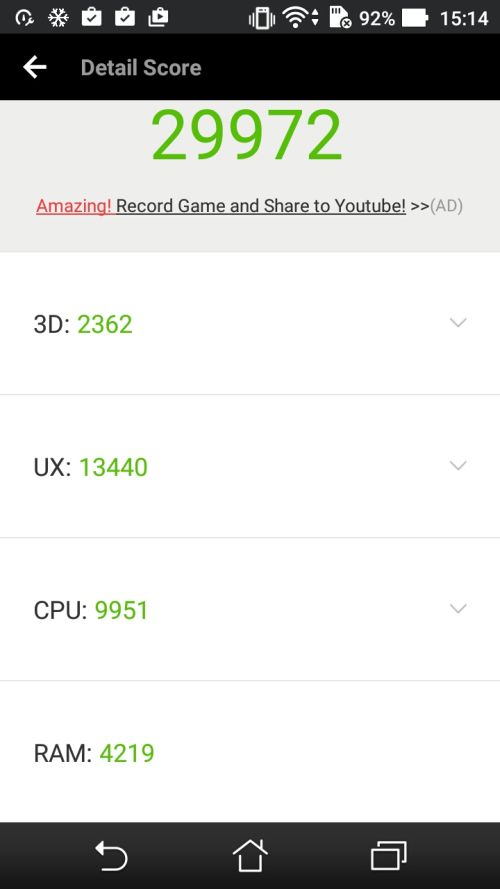
Task: Tap the back arrow in header
Action: coord(35,67)
